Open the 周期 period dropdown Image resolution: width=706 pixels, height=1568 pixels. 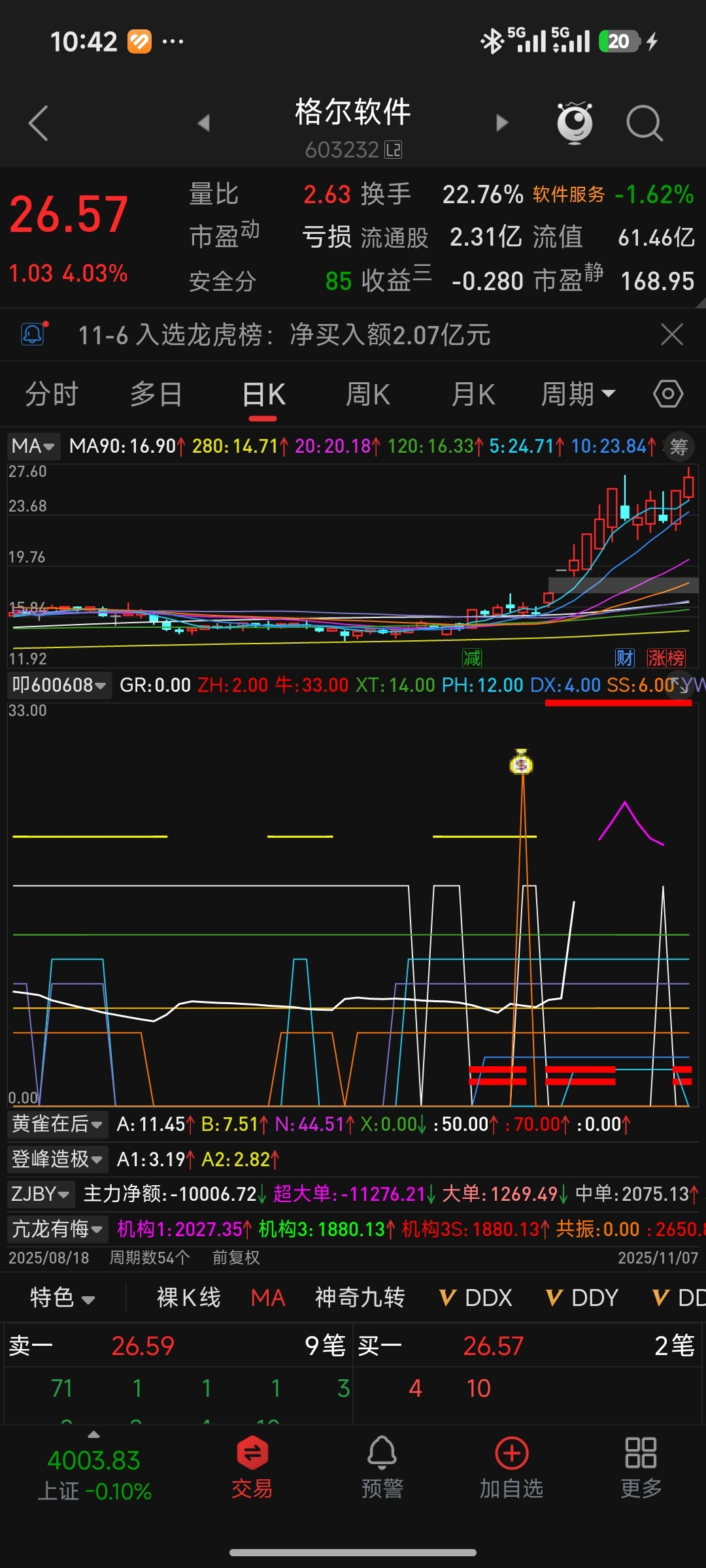pos(578,394)
